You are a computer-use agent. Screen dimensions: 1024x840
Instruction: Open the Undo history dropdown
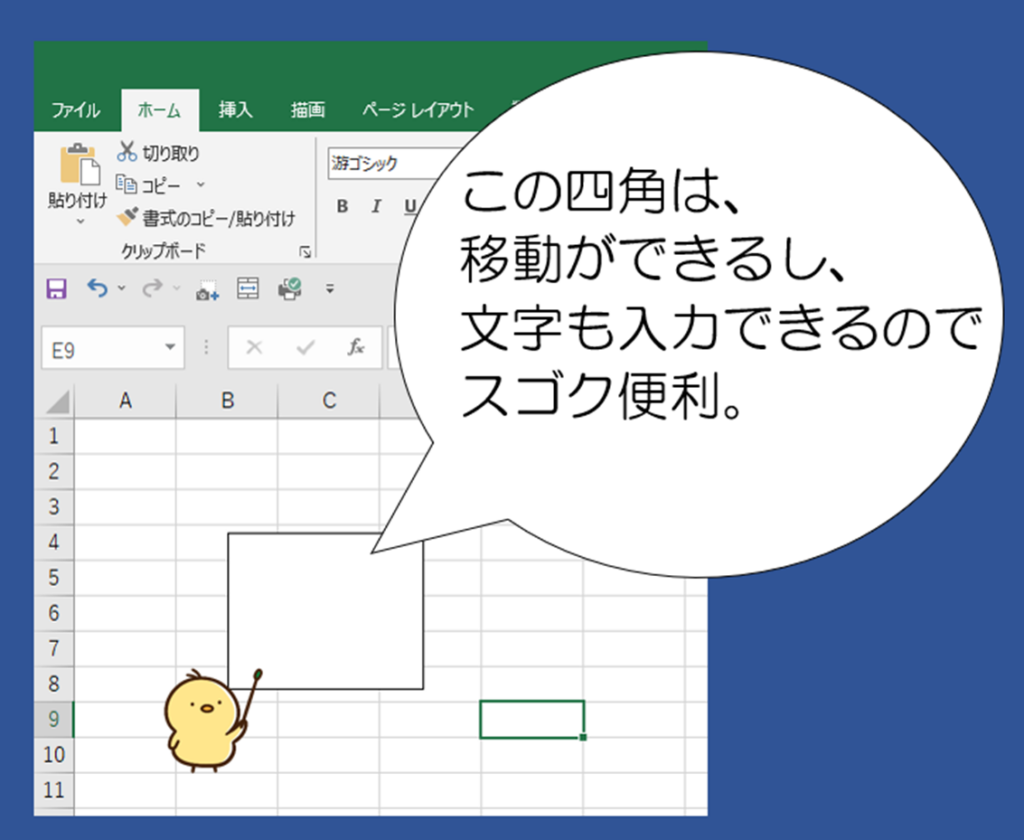(121, 287)
